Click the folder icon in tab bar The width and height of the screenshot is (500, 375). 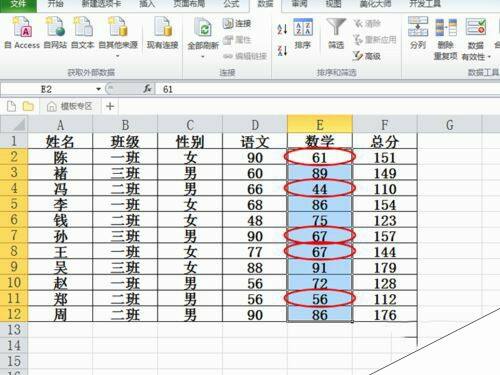point(28,106)
